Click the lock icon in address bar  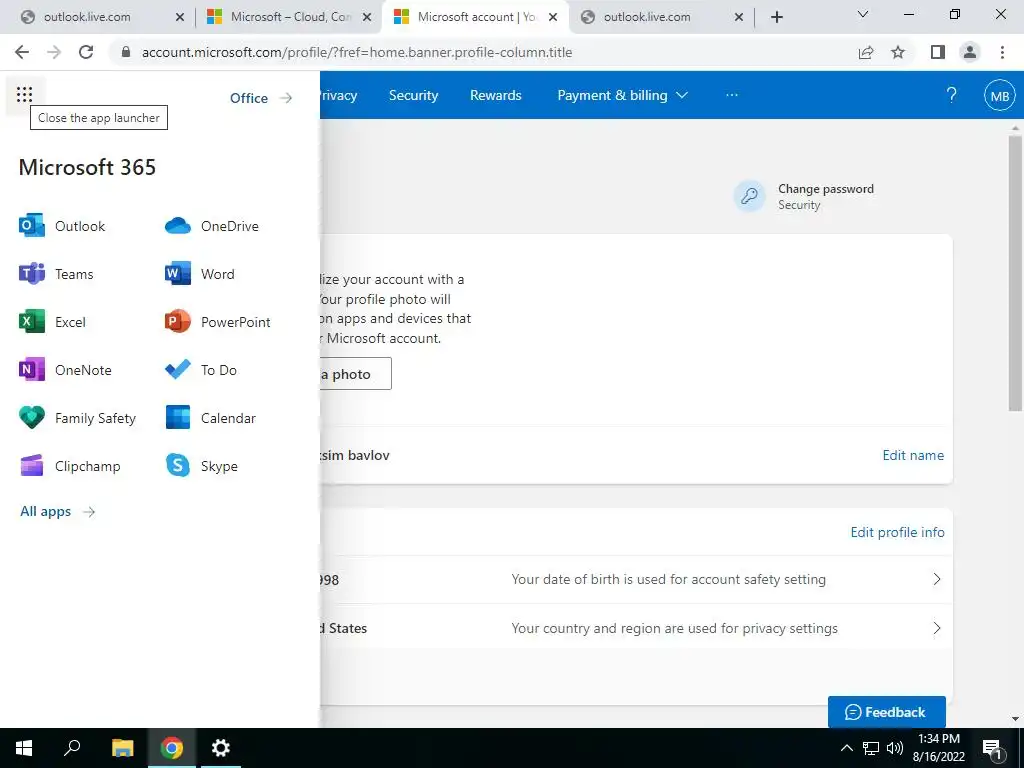126,52
